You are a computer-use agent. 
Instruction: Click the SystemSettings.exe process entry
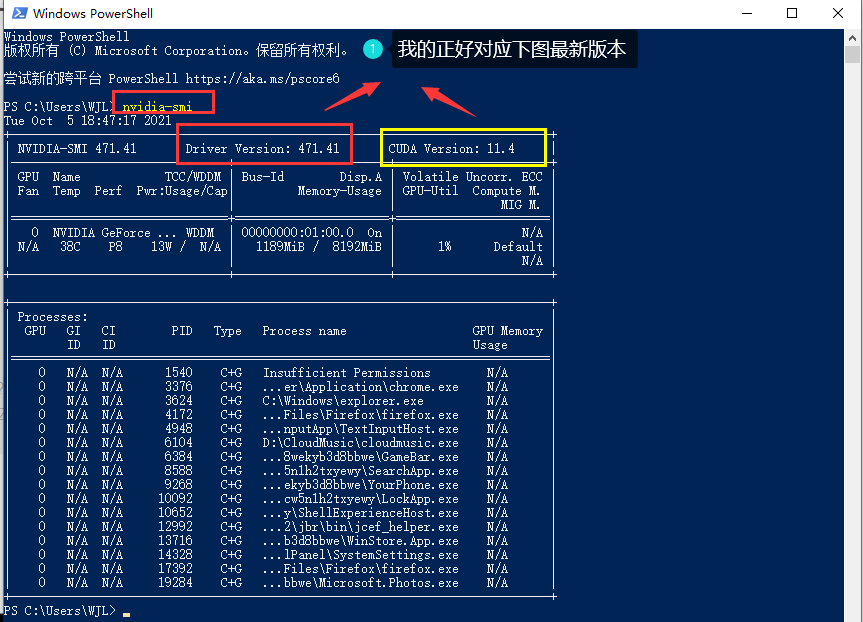tap(361, 555)
